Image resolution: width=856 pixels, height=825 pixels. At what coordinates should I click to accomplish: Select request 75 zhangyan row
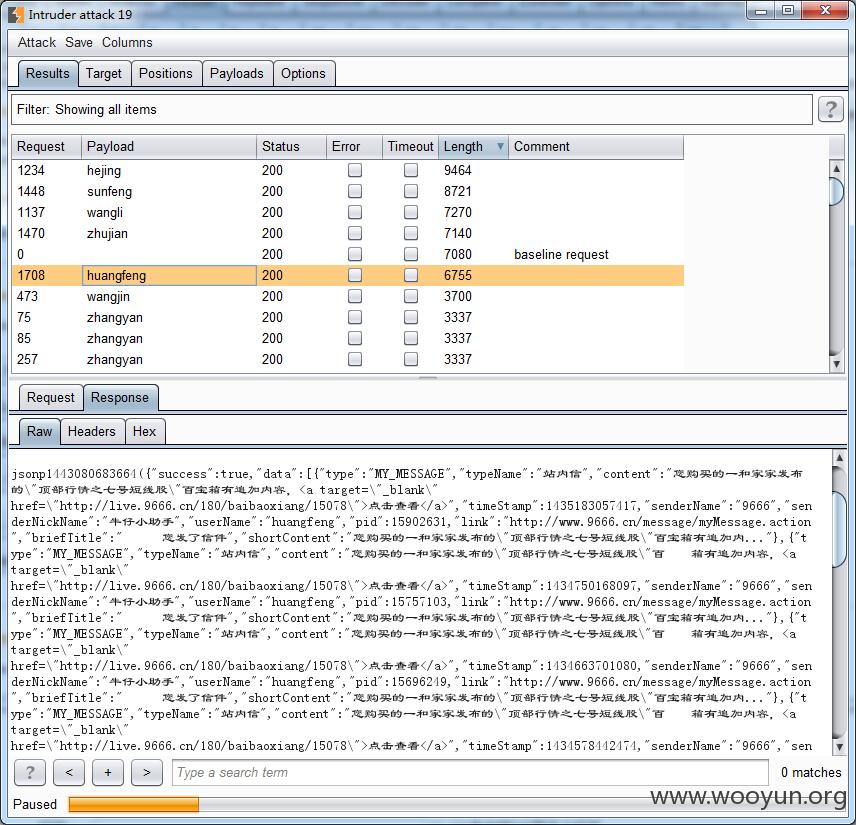pyautogui.click(x=347, y=317)
